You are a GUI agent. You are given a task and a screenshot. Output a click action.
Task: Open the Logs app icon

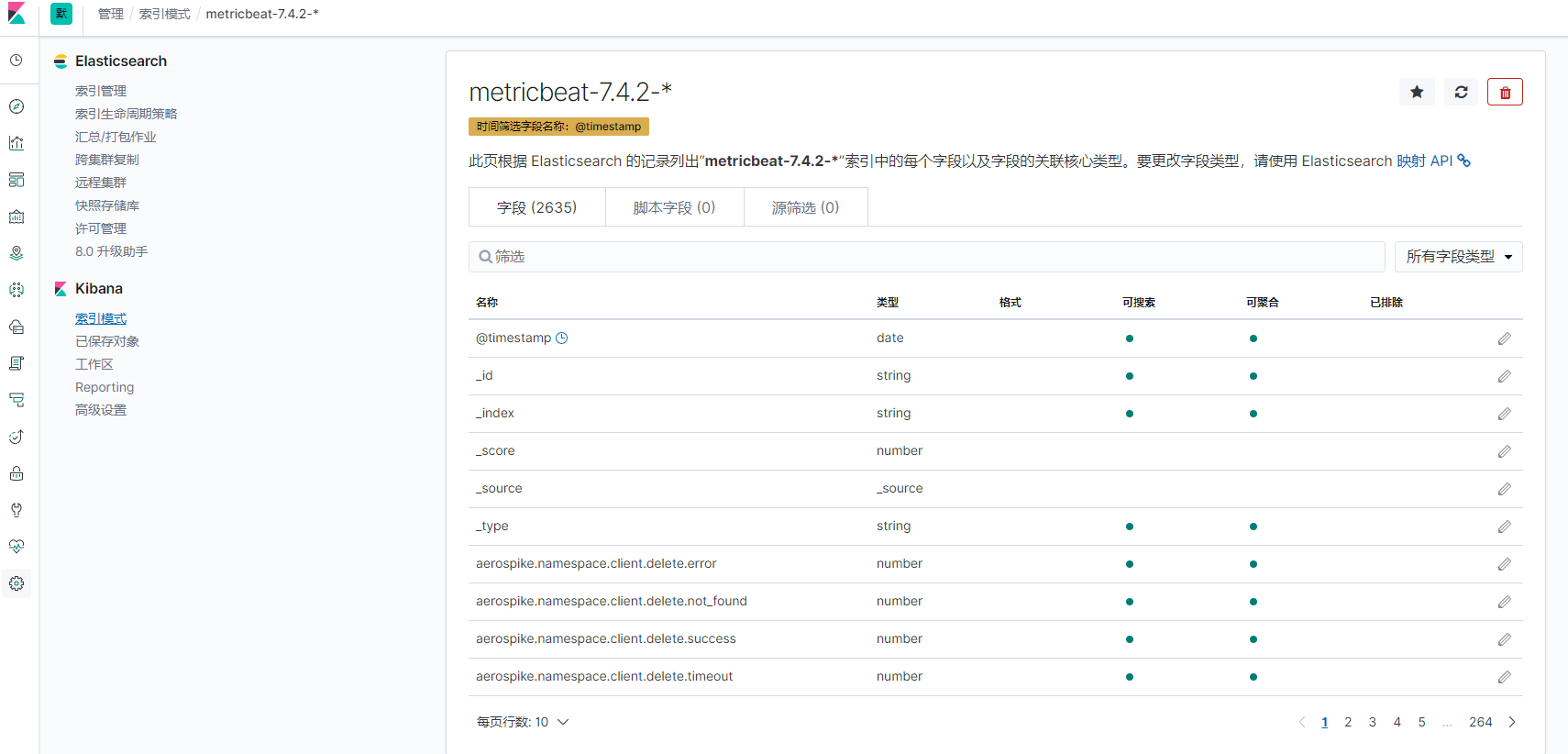tap(17, 363)
